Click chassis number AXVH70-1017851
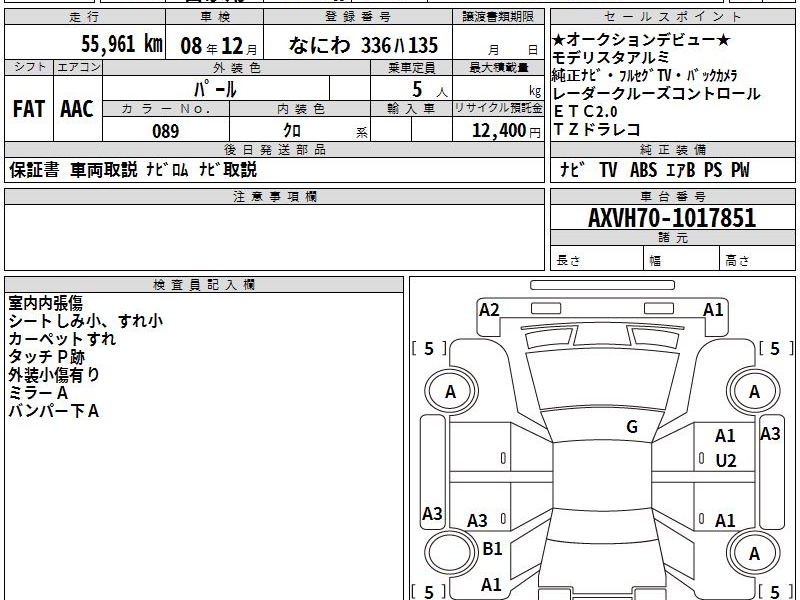This screenshot has width=800, height=600. tap(672, 218)
